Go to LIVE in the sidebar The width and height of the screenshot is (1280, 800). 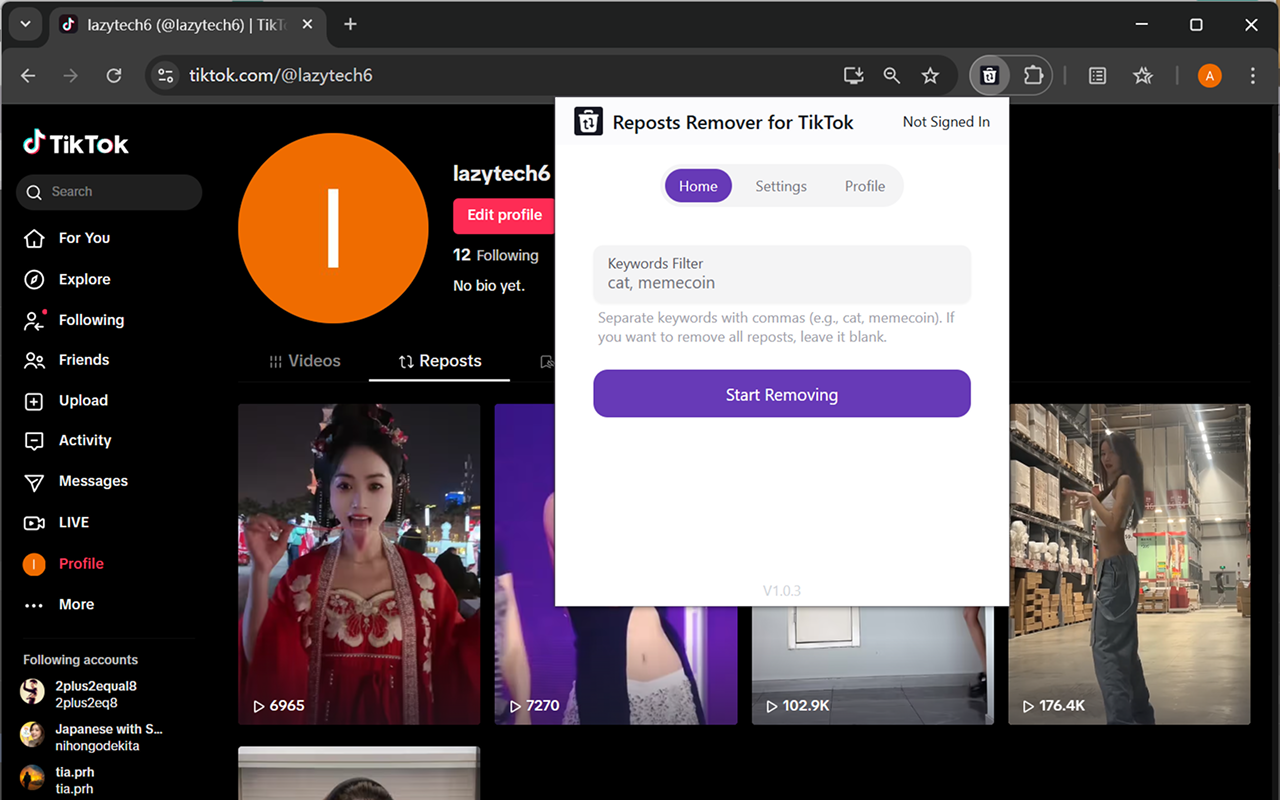click(73, 522)
